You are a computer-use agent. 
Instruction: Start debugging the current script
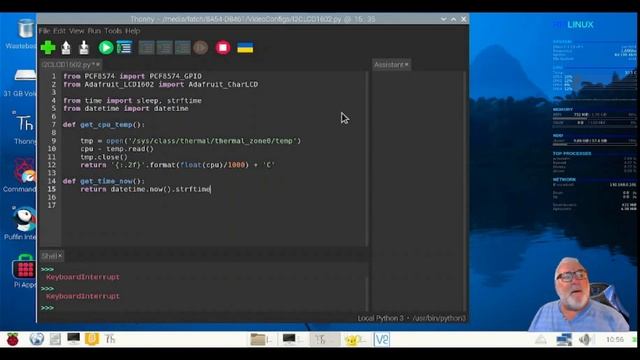tap(124, 48)
